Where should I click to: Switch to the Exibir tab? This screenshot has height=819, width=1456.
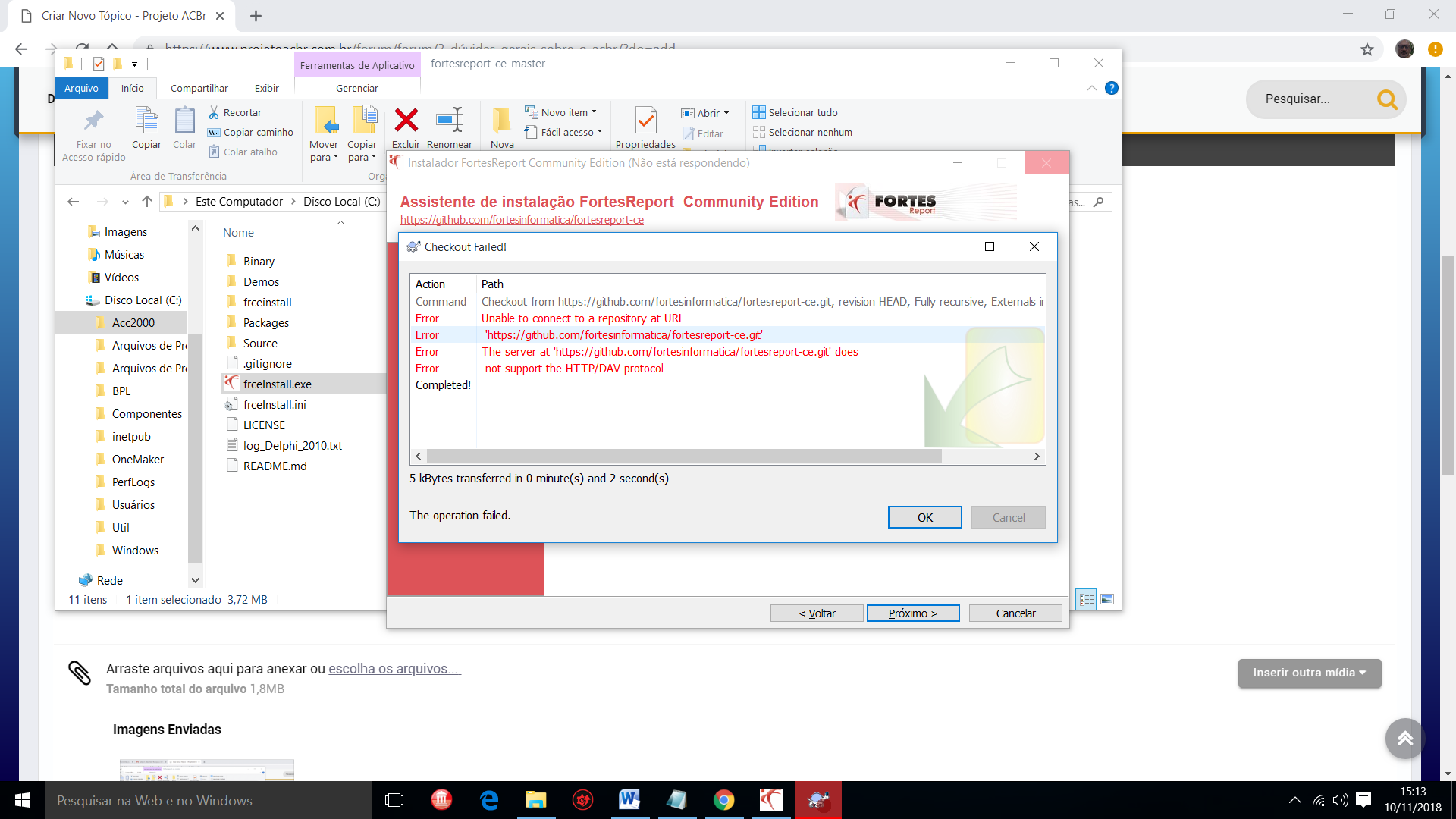pyautogui.click(x=266, y=88)
